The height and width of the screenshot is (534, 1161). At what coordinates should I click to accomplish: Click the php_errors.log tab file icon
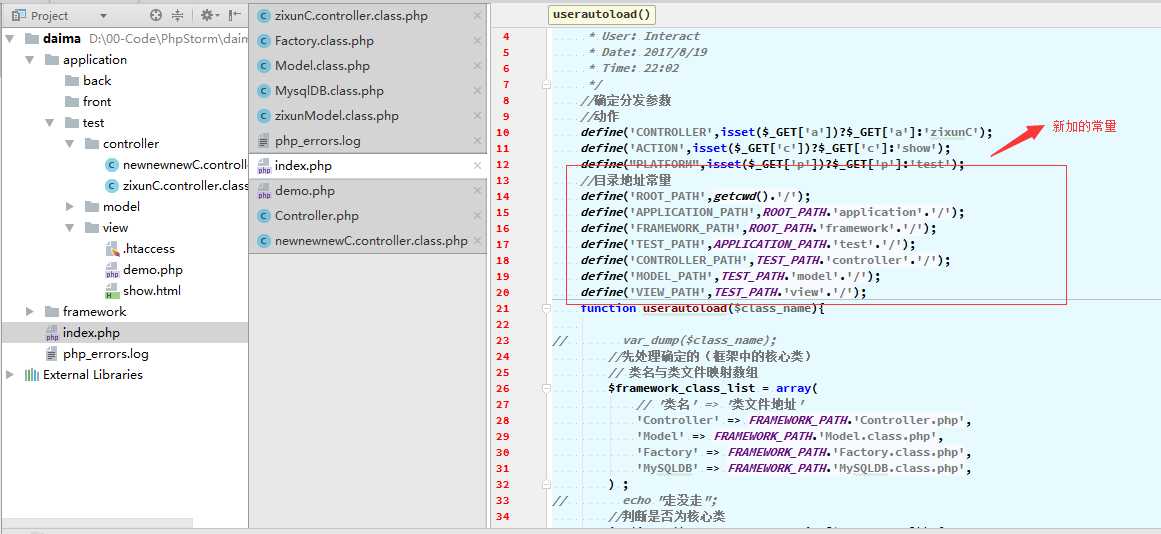(263, 141)
